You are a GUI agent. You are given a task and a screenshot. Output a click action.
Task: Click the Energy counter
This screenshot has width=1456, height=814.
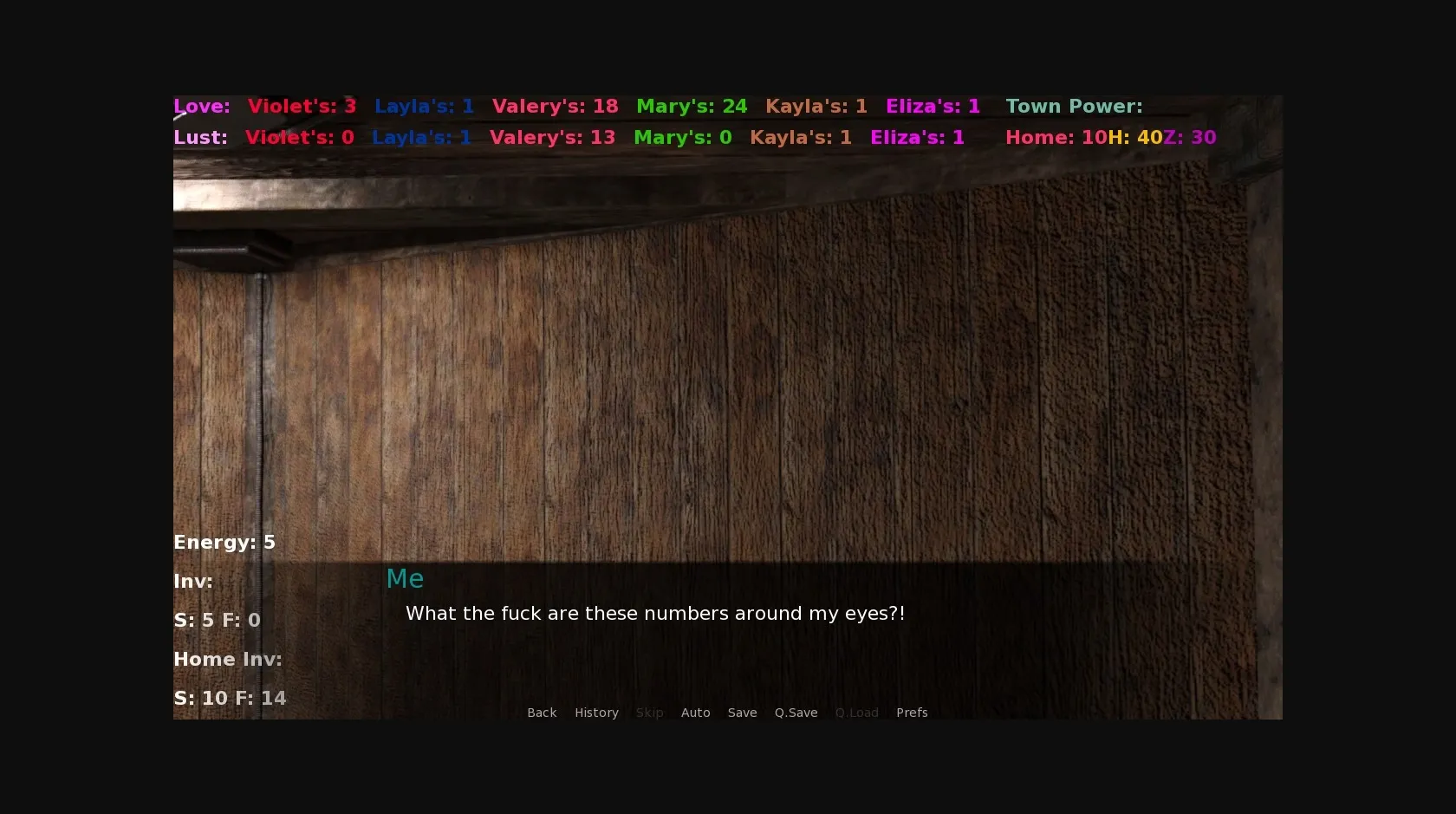click(x=224, y=543)
